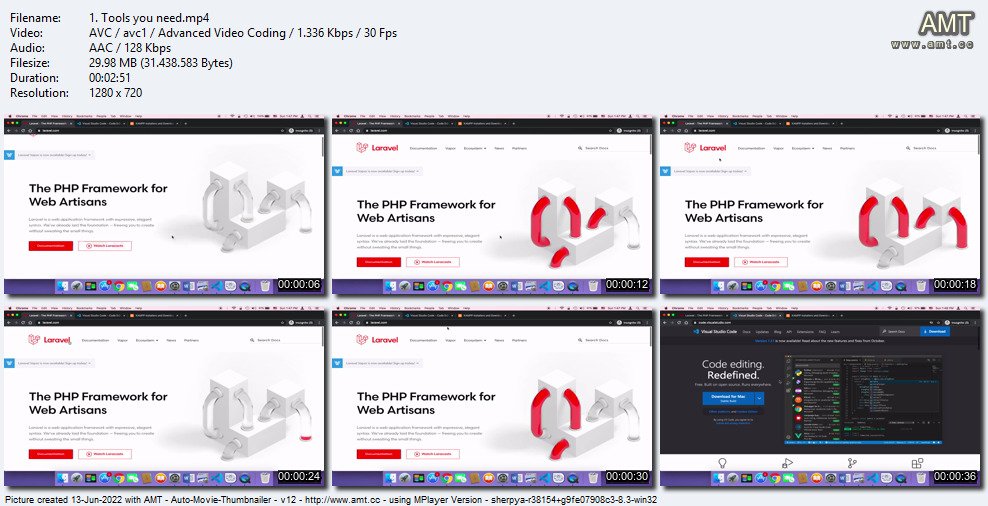Open the Docs nav item in the 00:00:36 thumbnail
This screenshot has width=988, height=506.
[747, 331]
